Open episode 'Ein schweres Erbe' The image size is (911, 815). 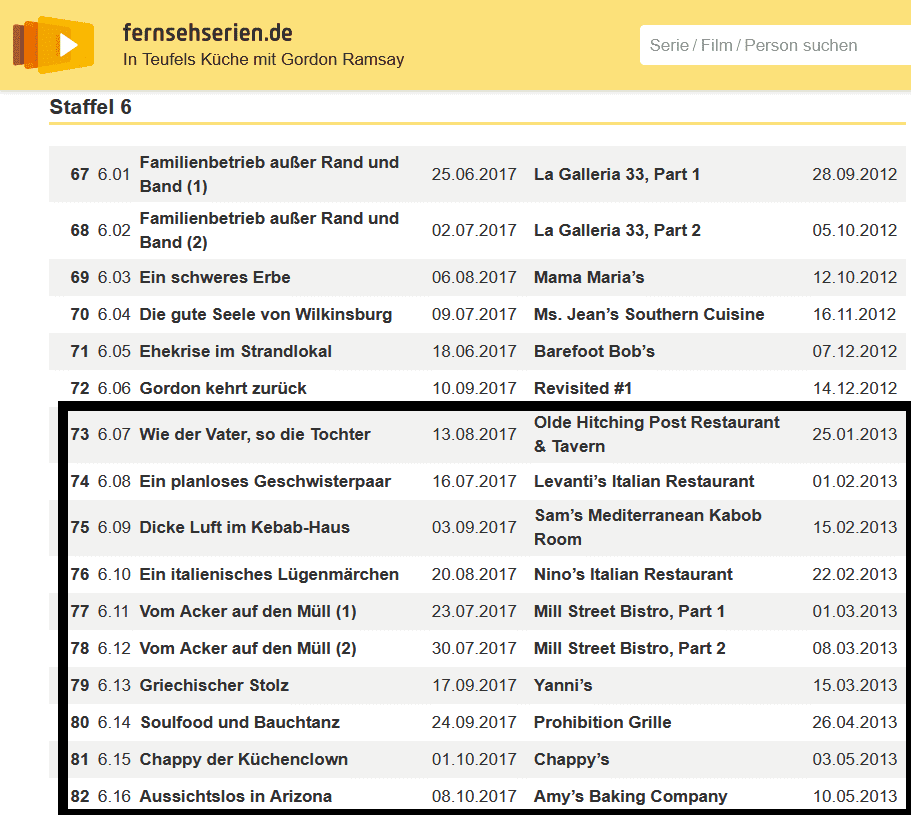click(215, 277)
